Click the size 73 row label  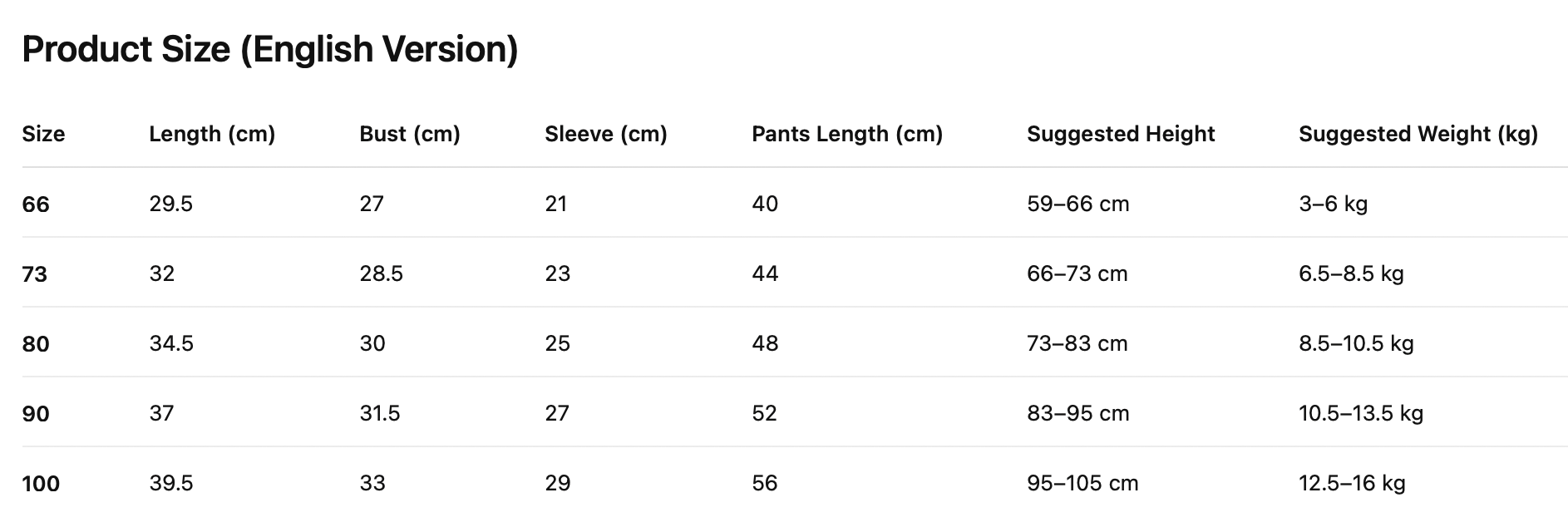click(x=35, y=274)
